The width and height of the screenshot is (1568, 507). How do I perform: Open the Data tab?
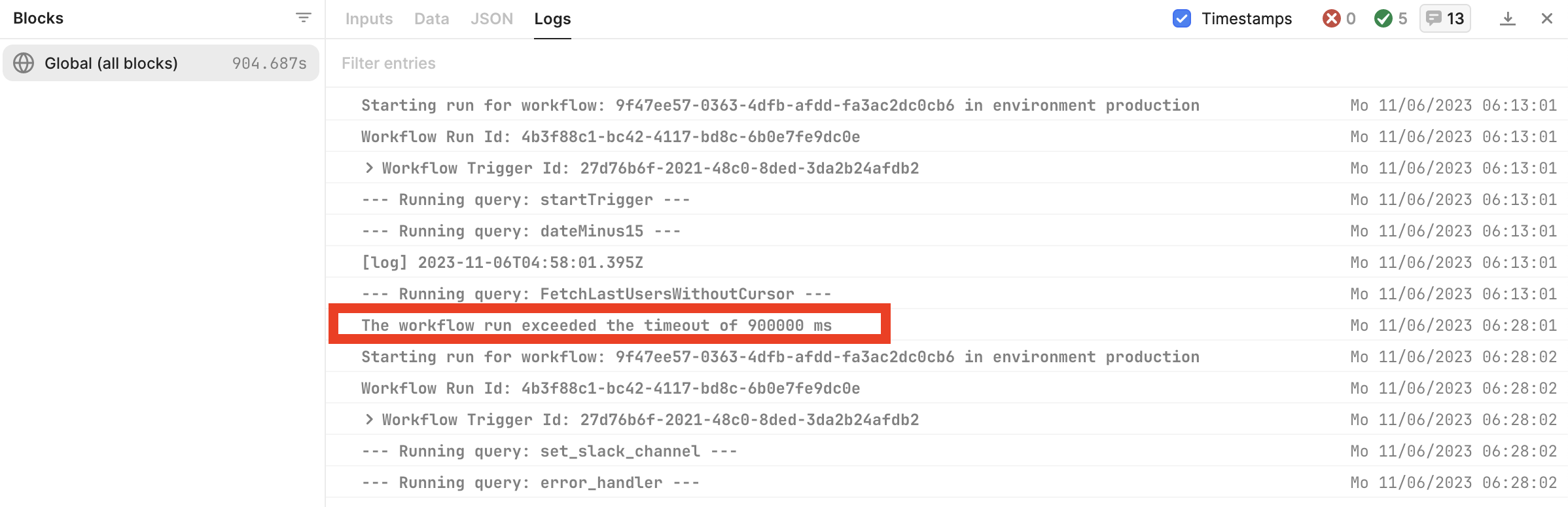pos(431,19)
